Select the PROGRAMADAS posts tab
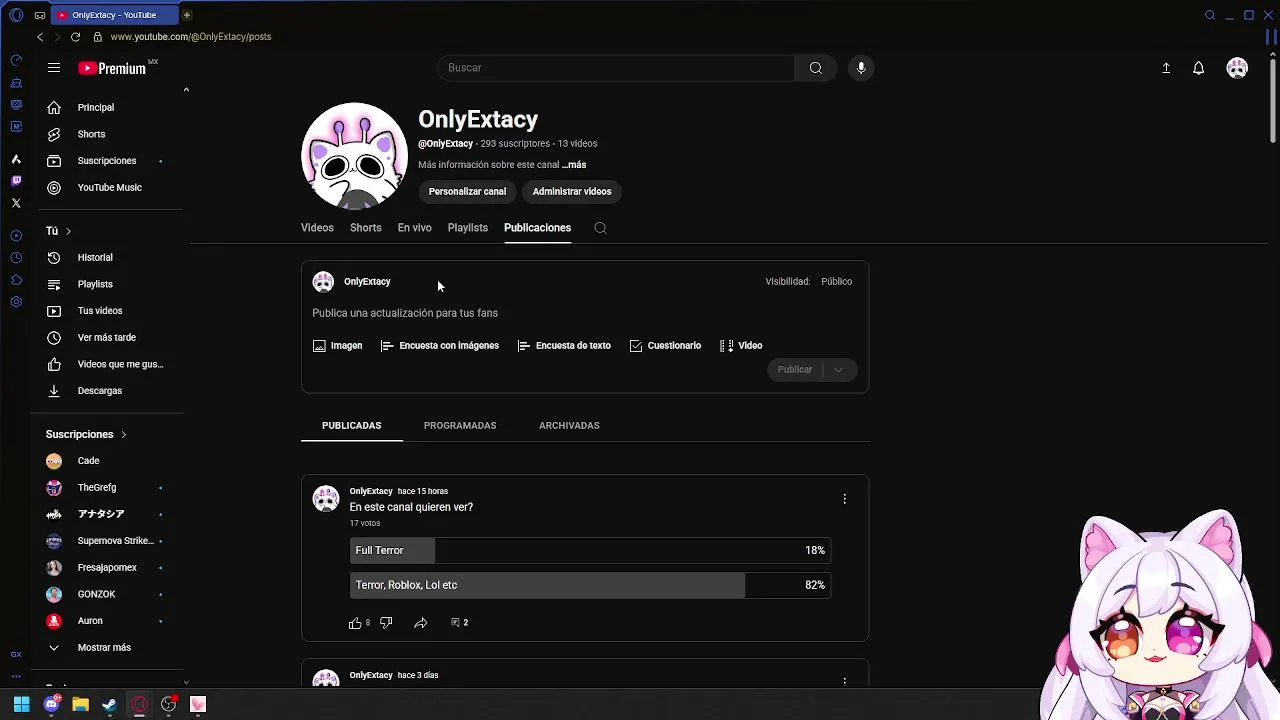Image resolution: width=1280 pixels, height=720 pixels. pyautogui.click(x=460, y=426)
